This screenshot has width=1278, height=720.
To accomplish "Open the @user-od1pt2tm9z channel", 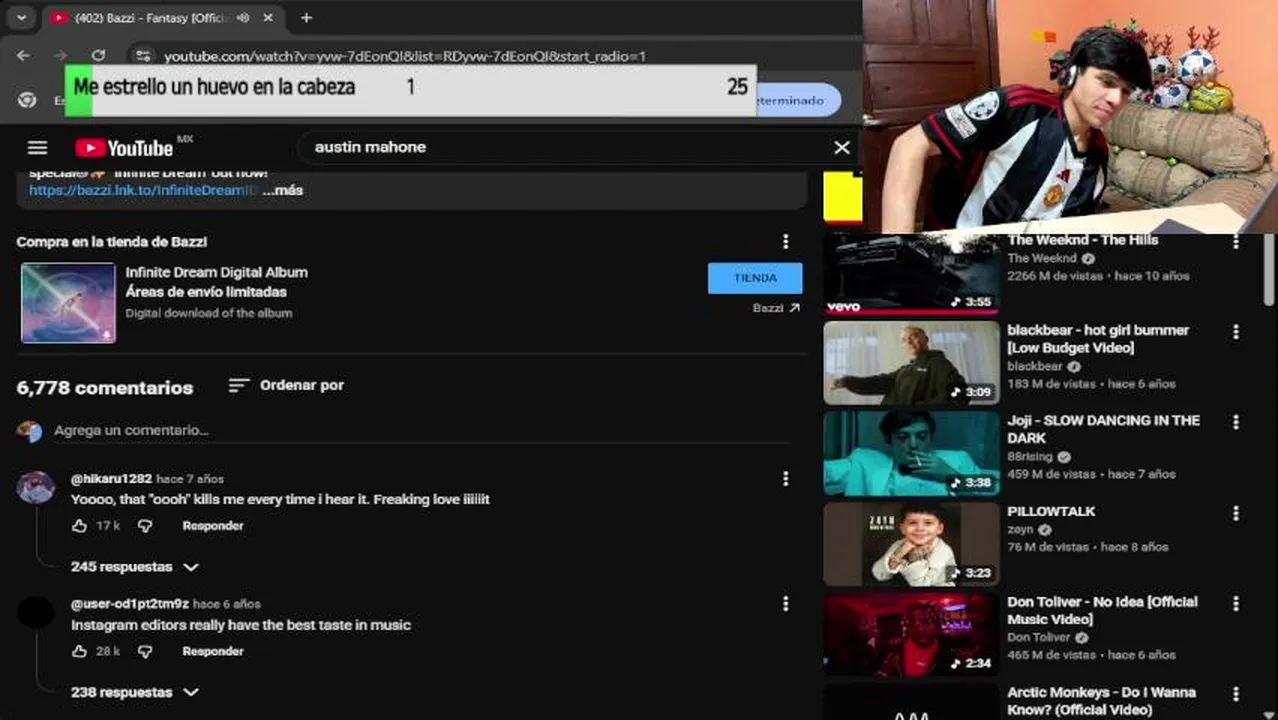I will coord(130,604).
